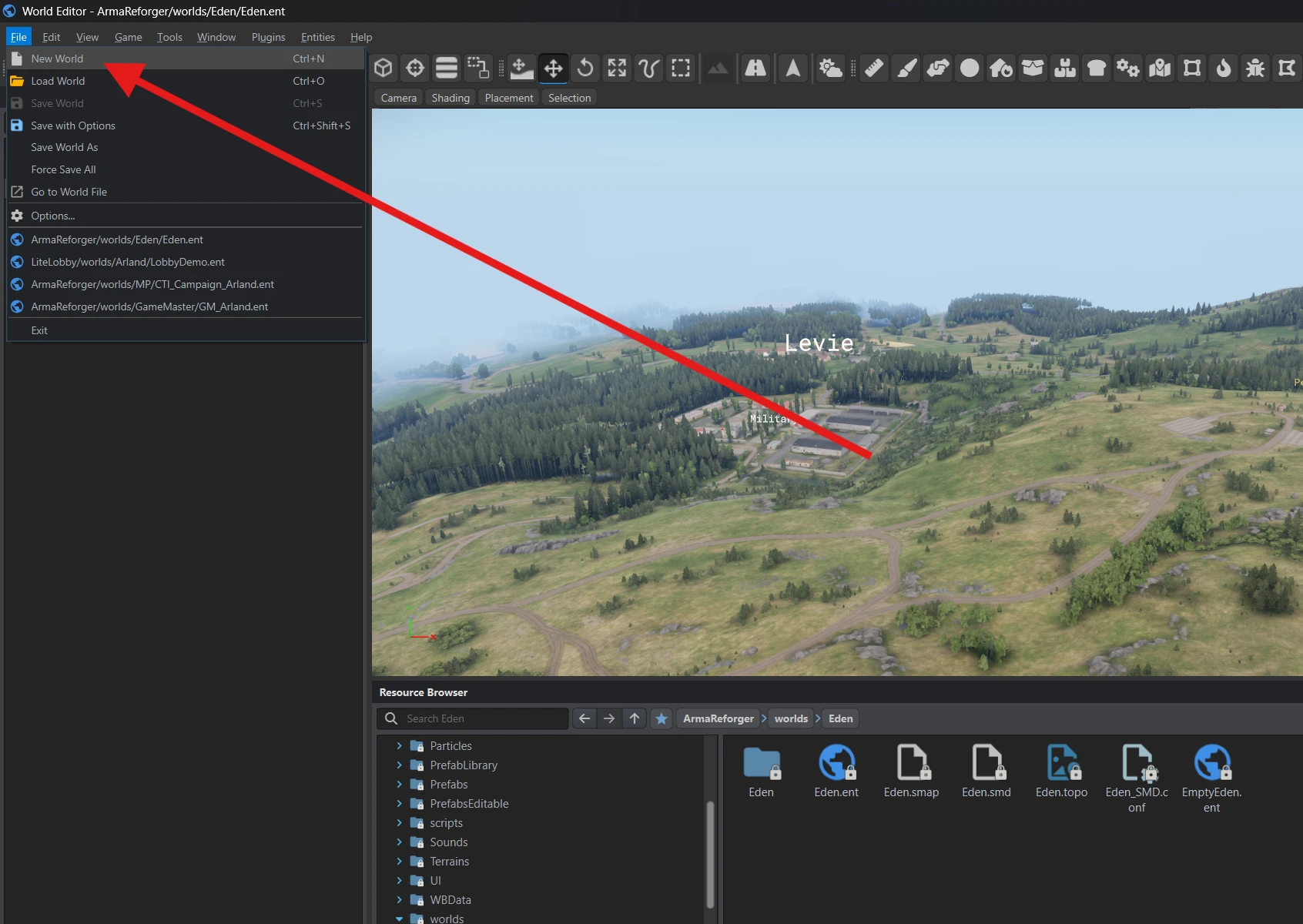Select the Scale tool icon
Viewport: 1303px width, 924px height.
coord(617,69)
